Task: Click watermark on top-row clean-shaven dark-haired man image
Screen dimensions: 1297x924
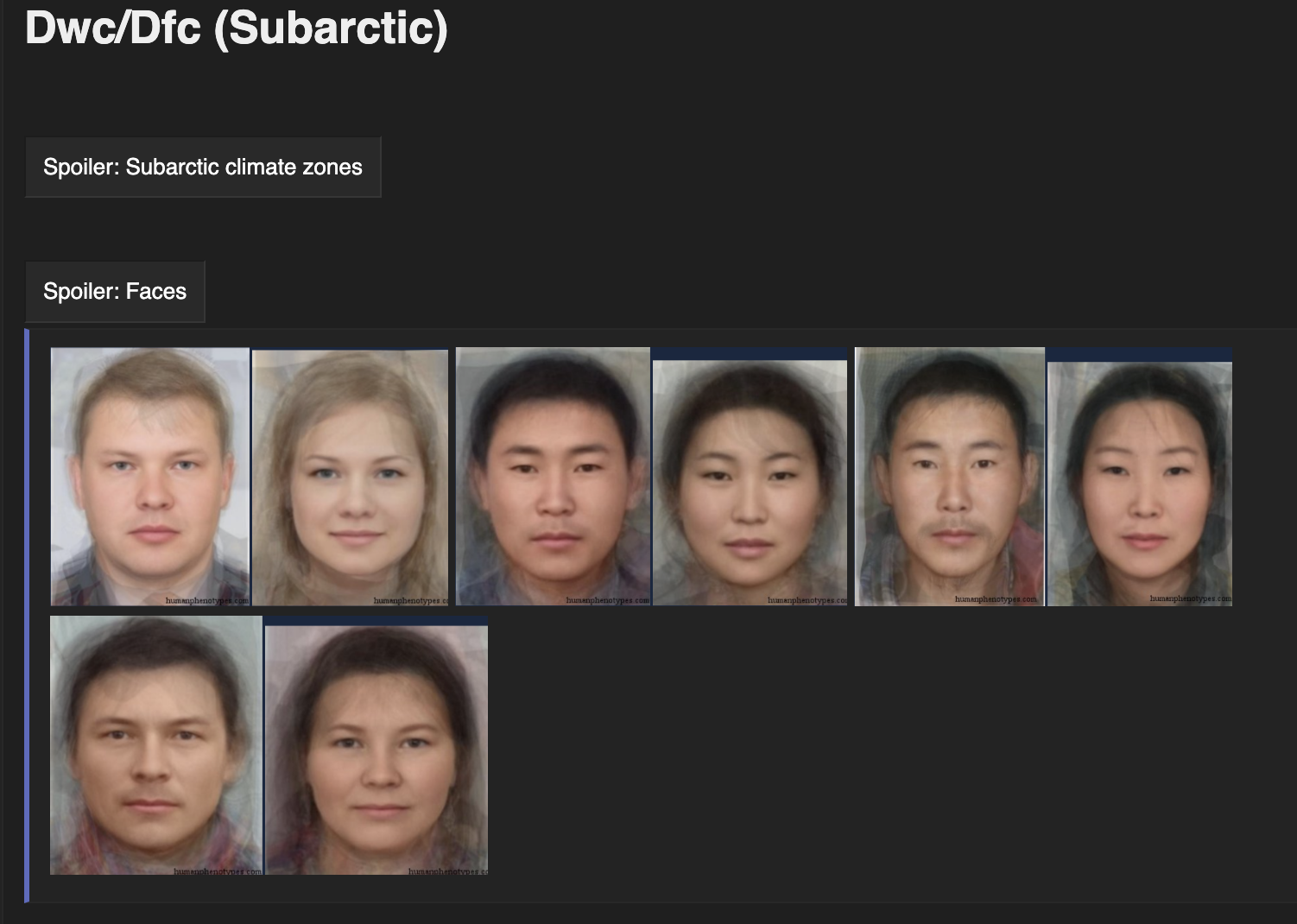Action: click(x=608, y=600)
